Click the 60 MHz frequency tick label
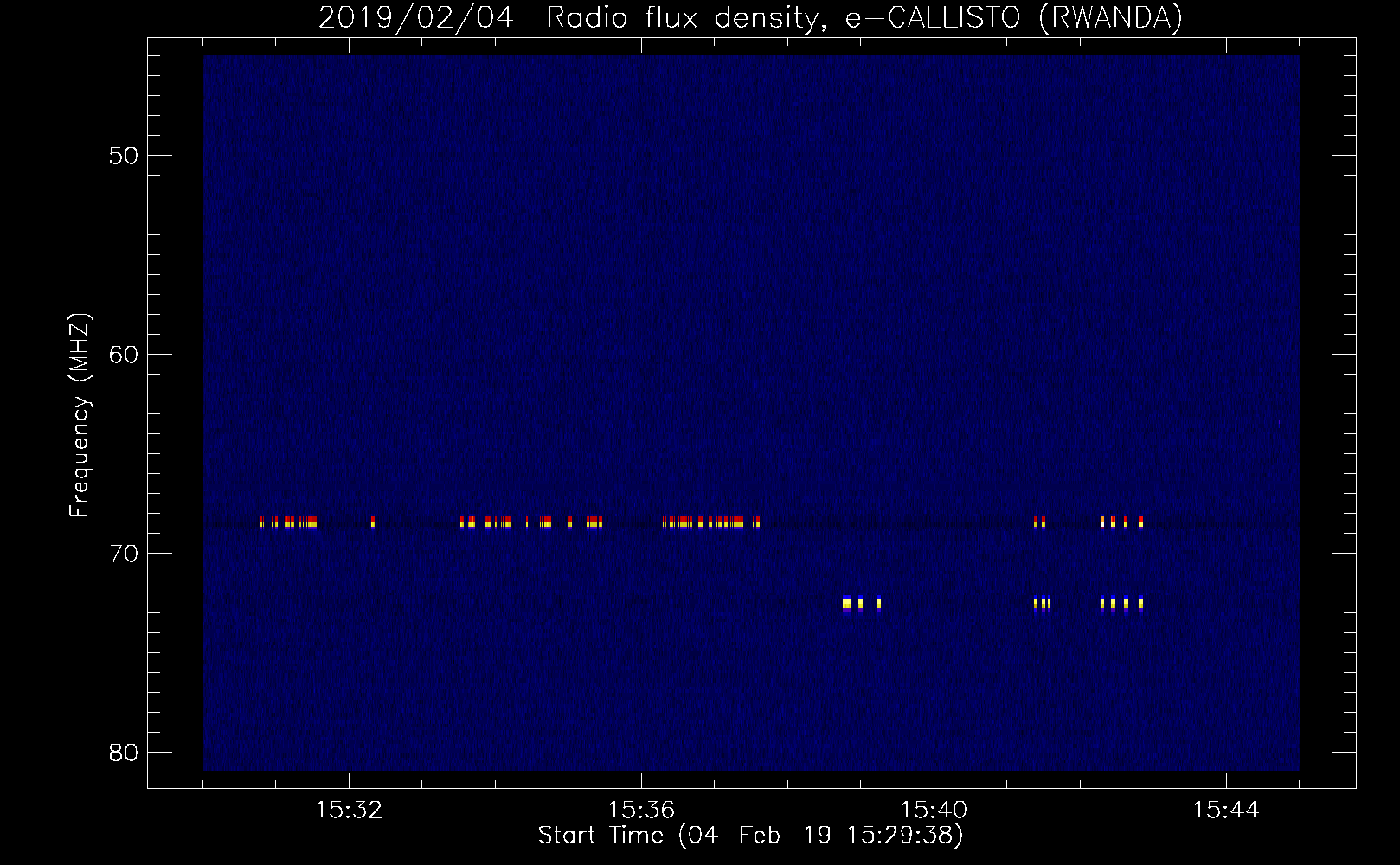This screenshot has width=1400, height=865. pyautogui.click(x=123, y=355)
